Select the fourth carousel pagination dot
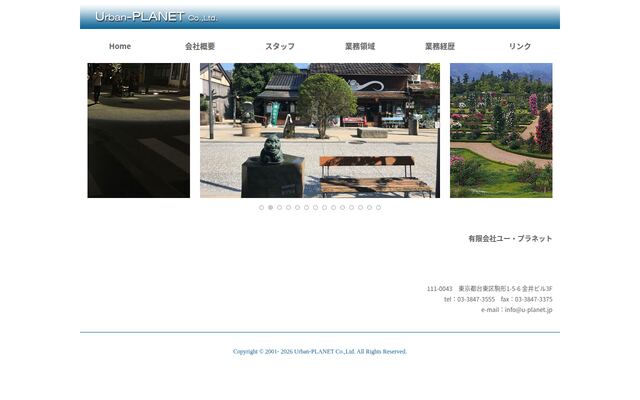The image size is (640, 400). pos(289,208)
